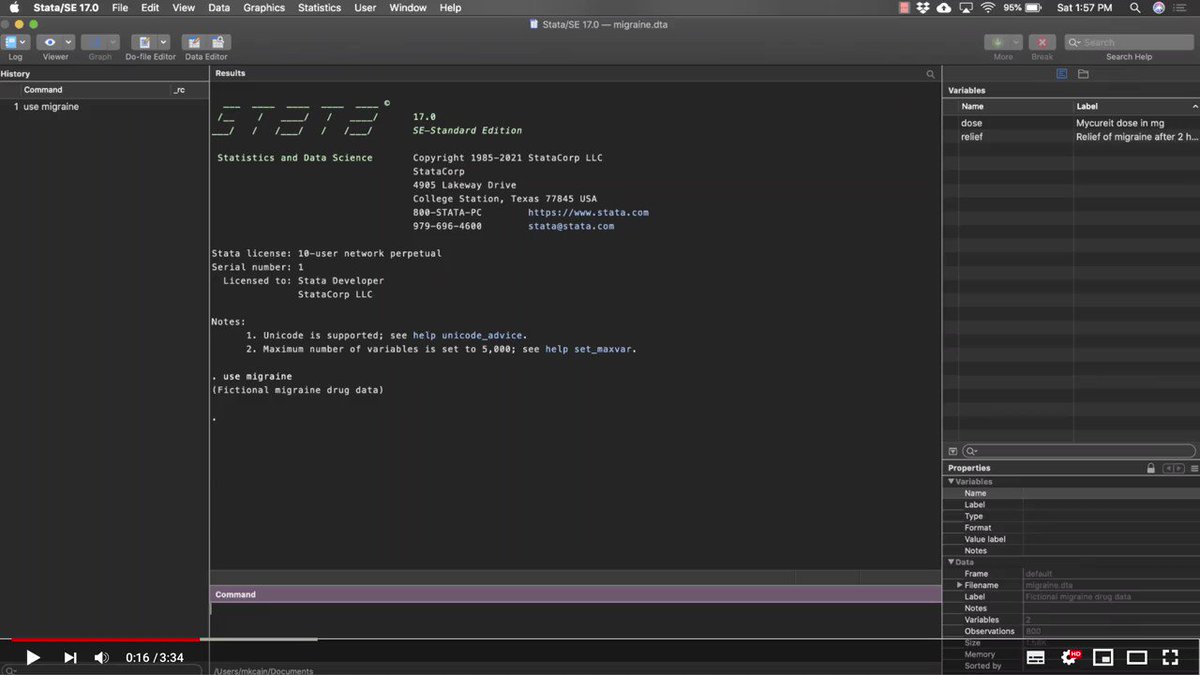Go to next variable in Properties
Viewport: 1200px width, 675px height.
pos(1177,468)
